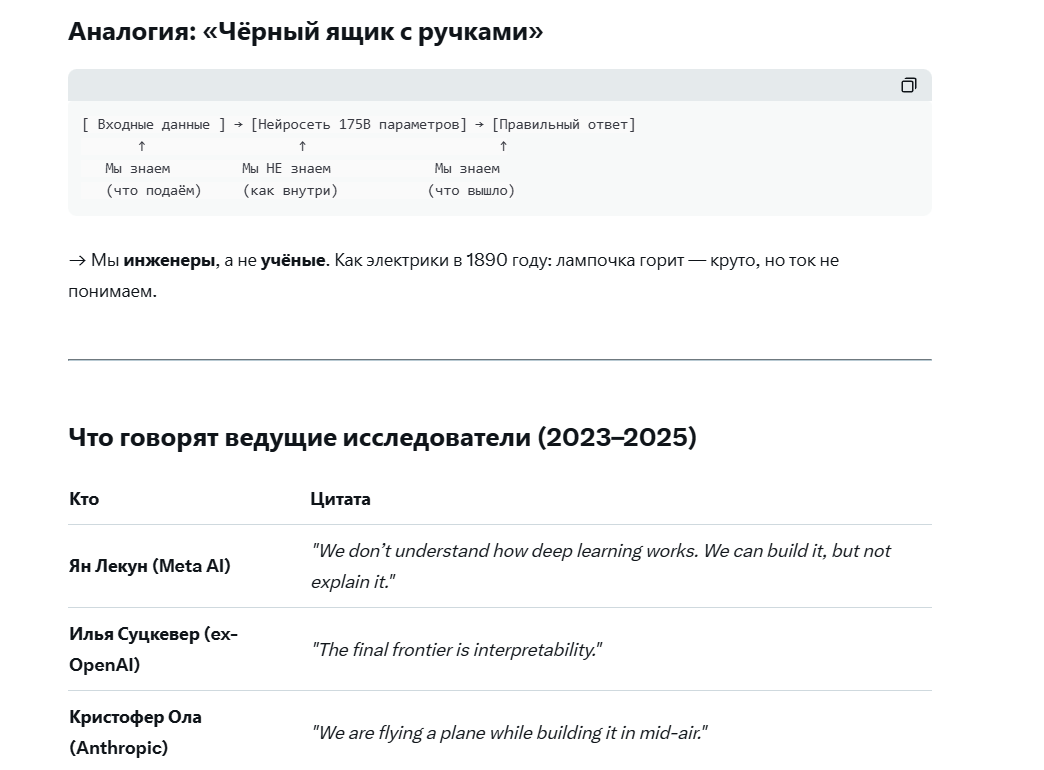This screenshot has height=770, width=1044.
Task: Click the "(как внутри)" caption
Action: coord(290,190)
